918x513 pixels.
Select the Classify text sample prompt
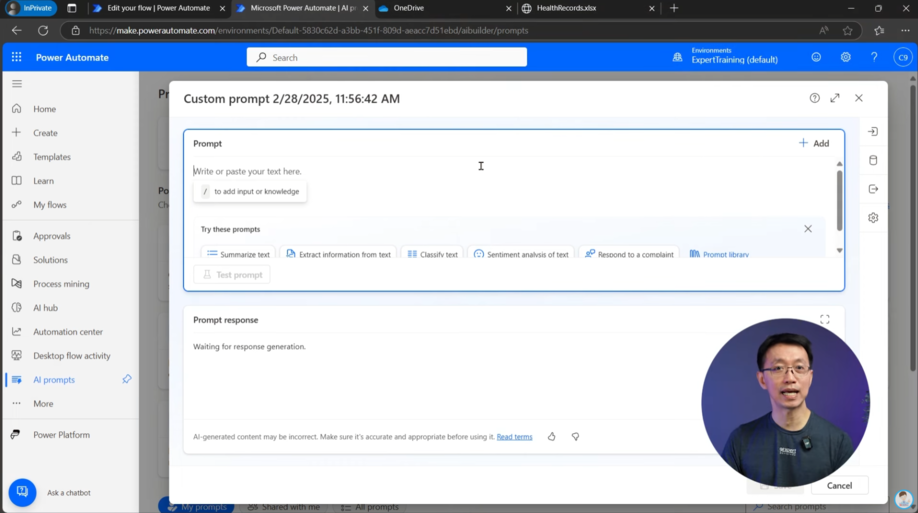pyautogui.click(x=433, y=254)
